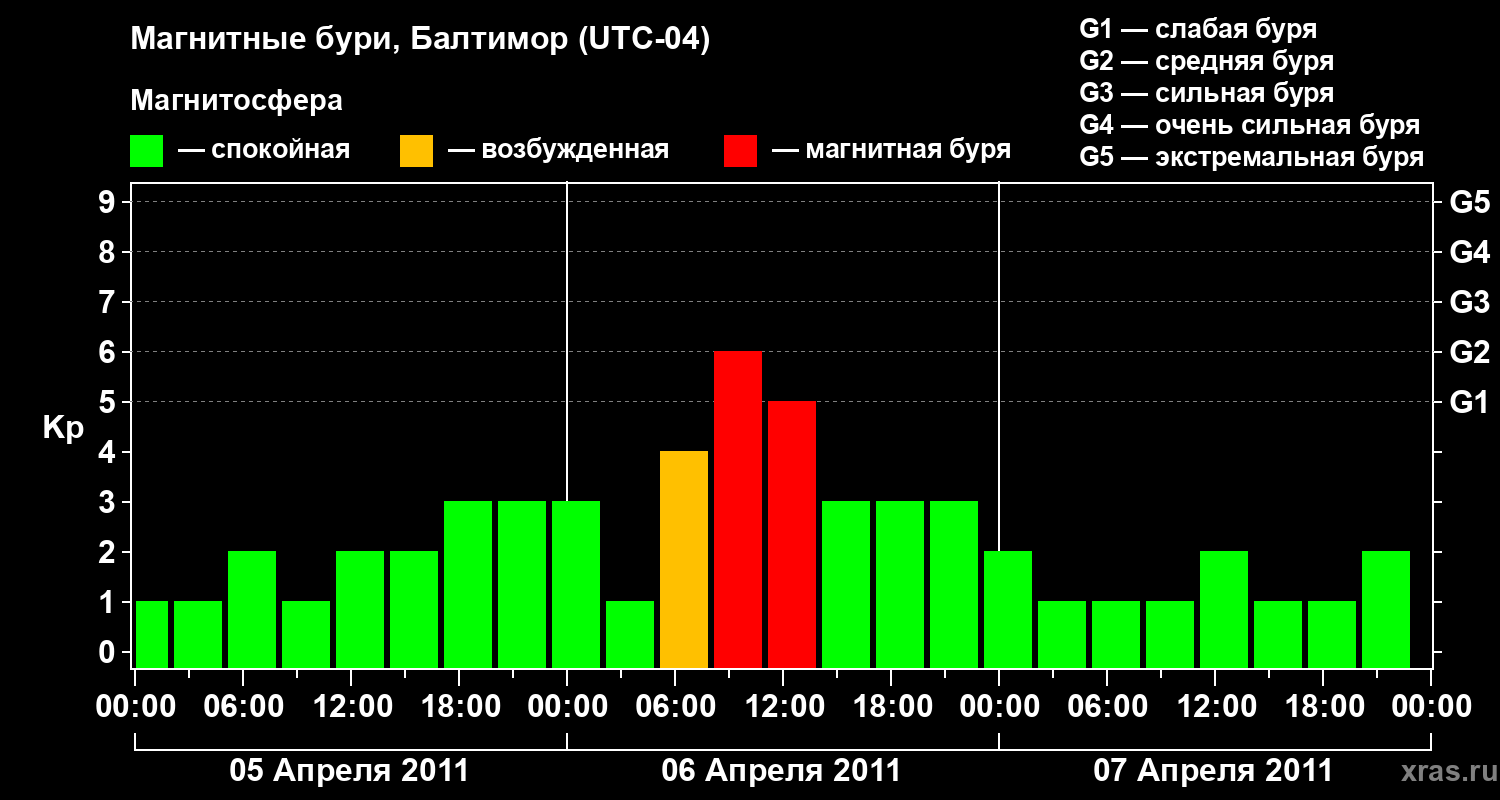The width and height of the screenshot is (1500, 800).
Task: Click the 18:00 tick label of 07 April
Action: click(1323, 707)
